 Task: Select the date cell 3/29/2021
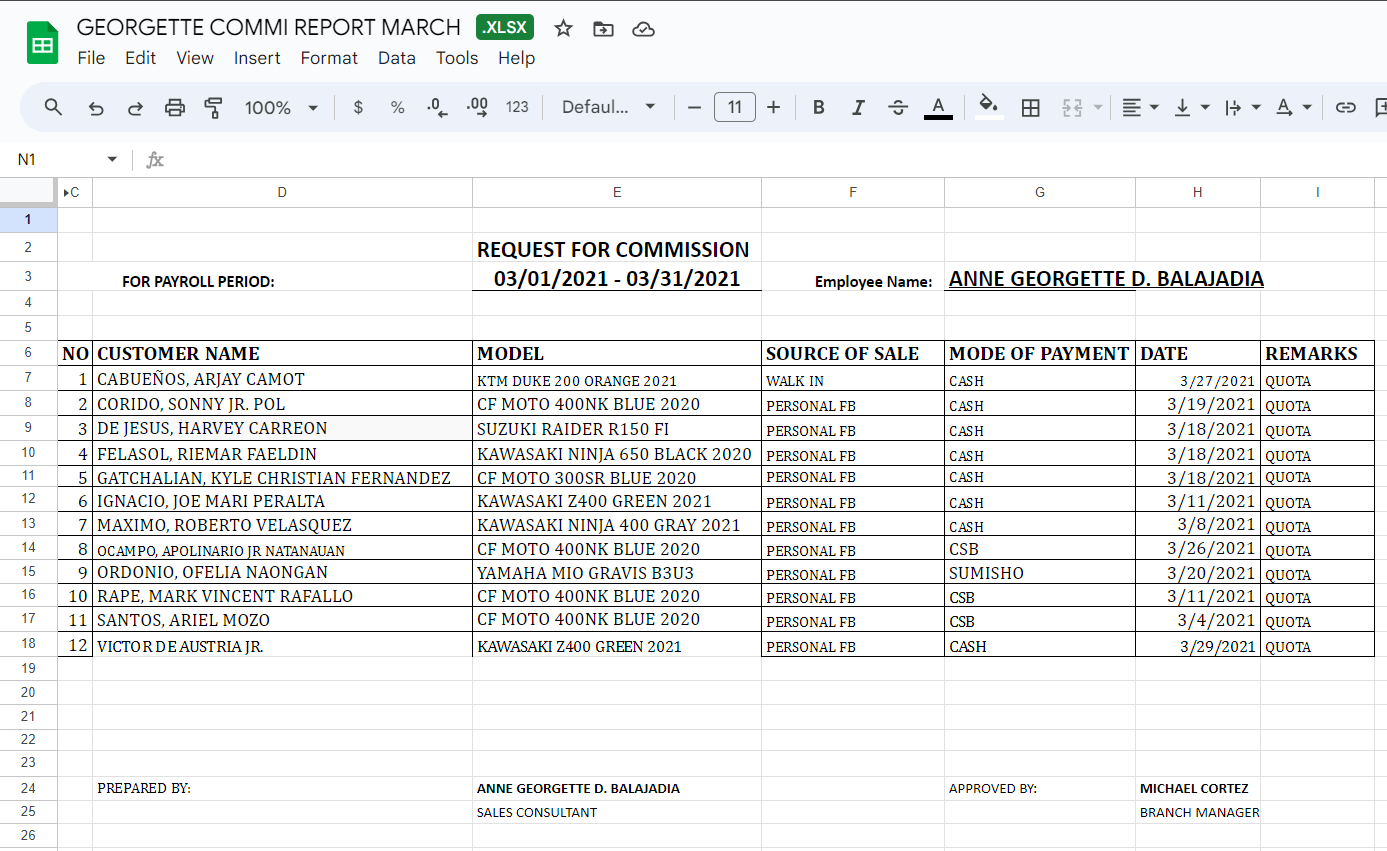pyautogui.click(x=1198, y=645)
